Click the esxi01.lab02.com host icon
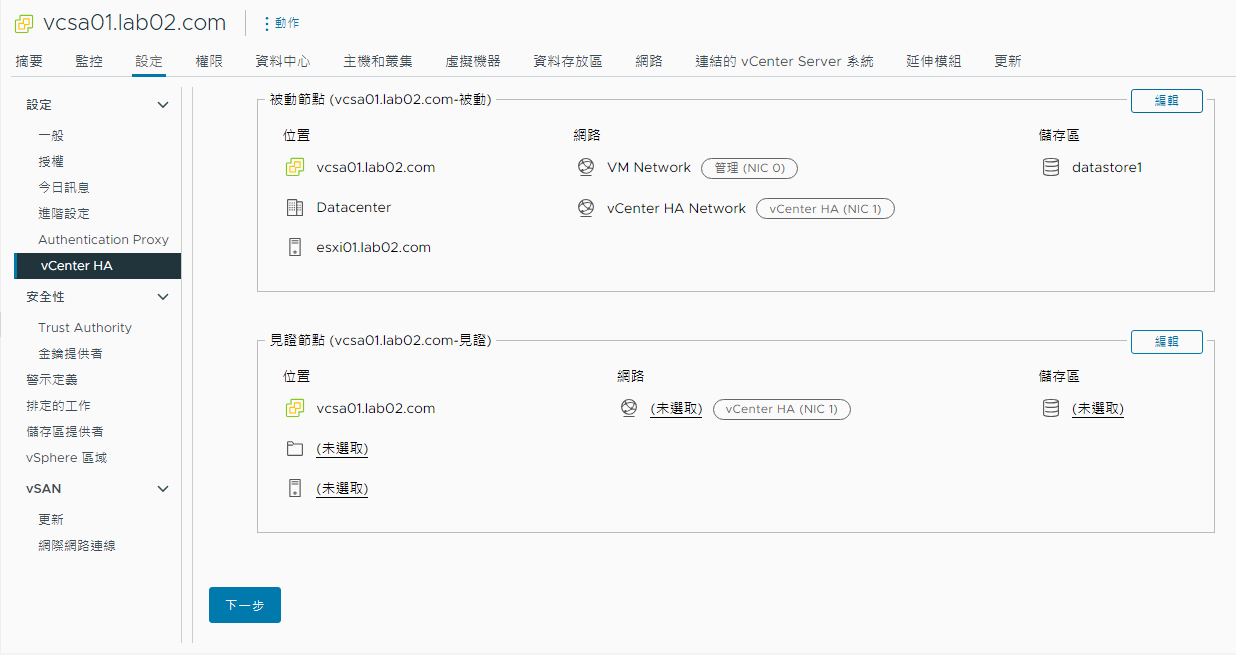The image size is (1236, 655). 294,247
